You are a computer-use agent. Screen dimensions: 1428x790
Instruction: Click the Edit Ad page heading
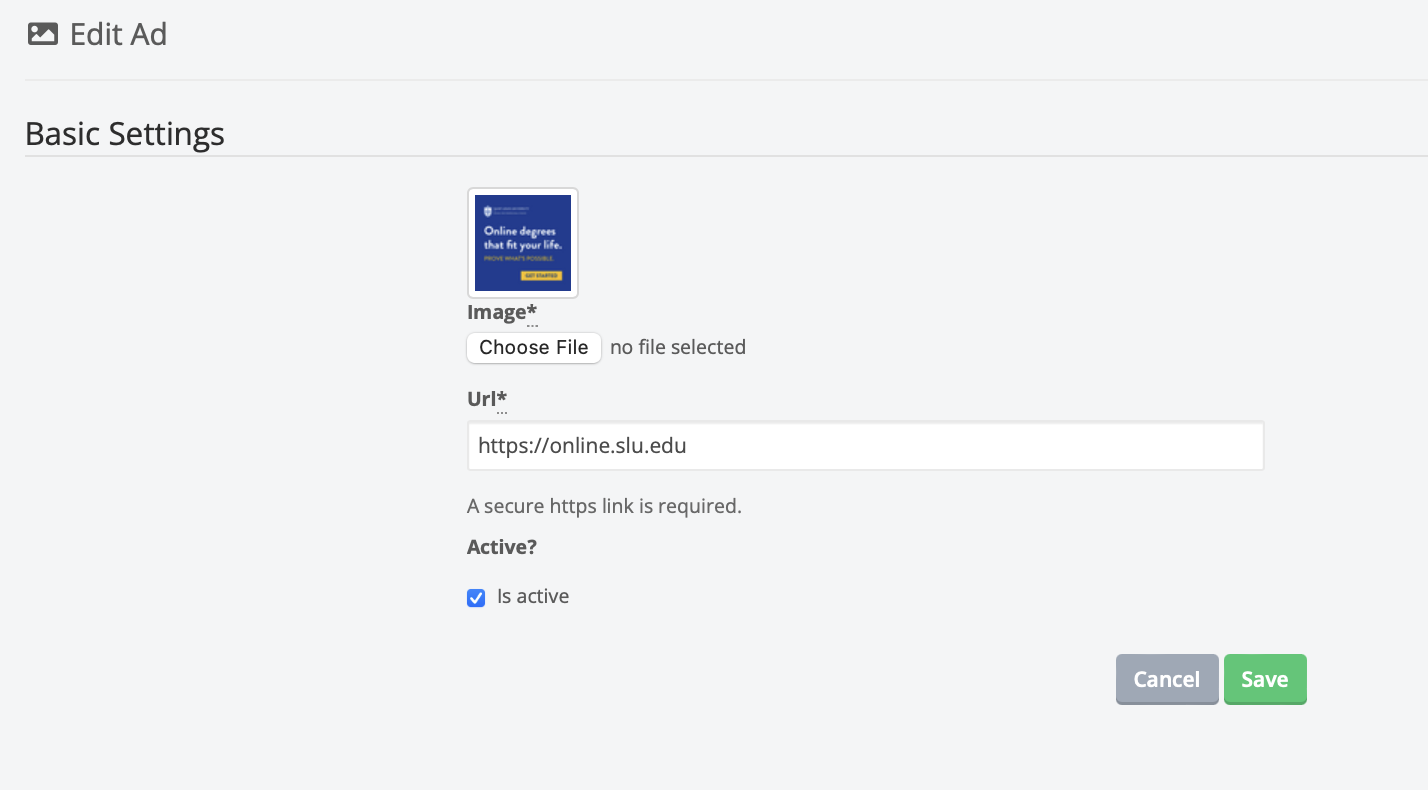[x=118, y=35]
